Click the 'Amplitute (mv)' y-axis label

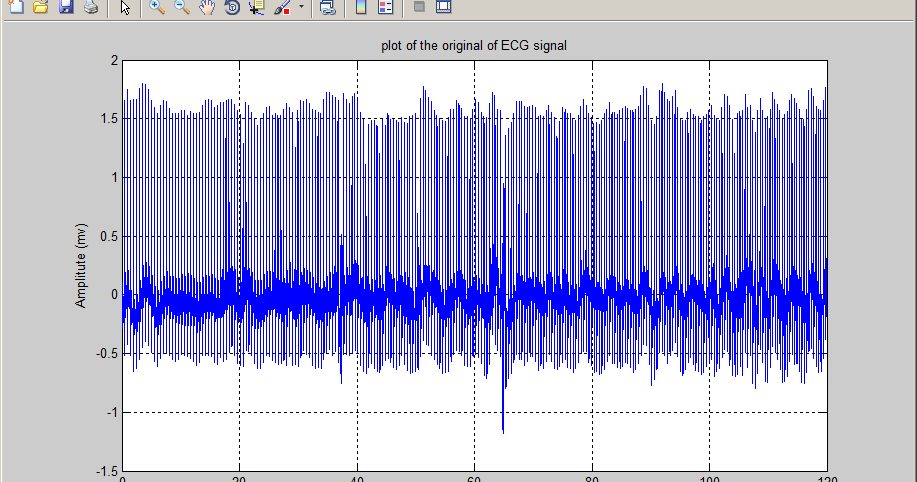81,266
